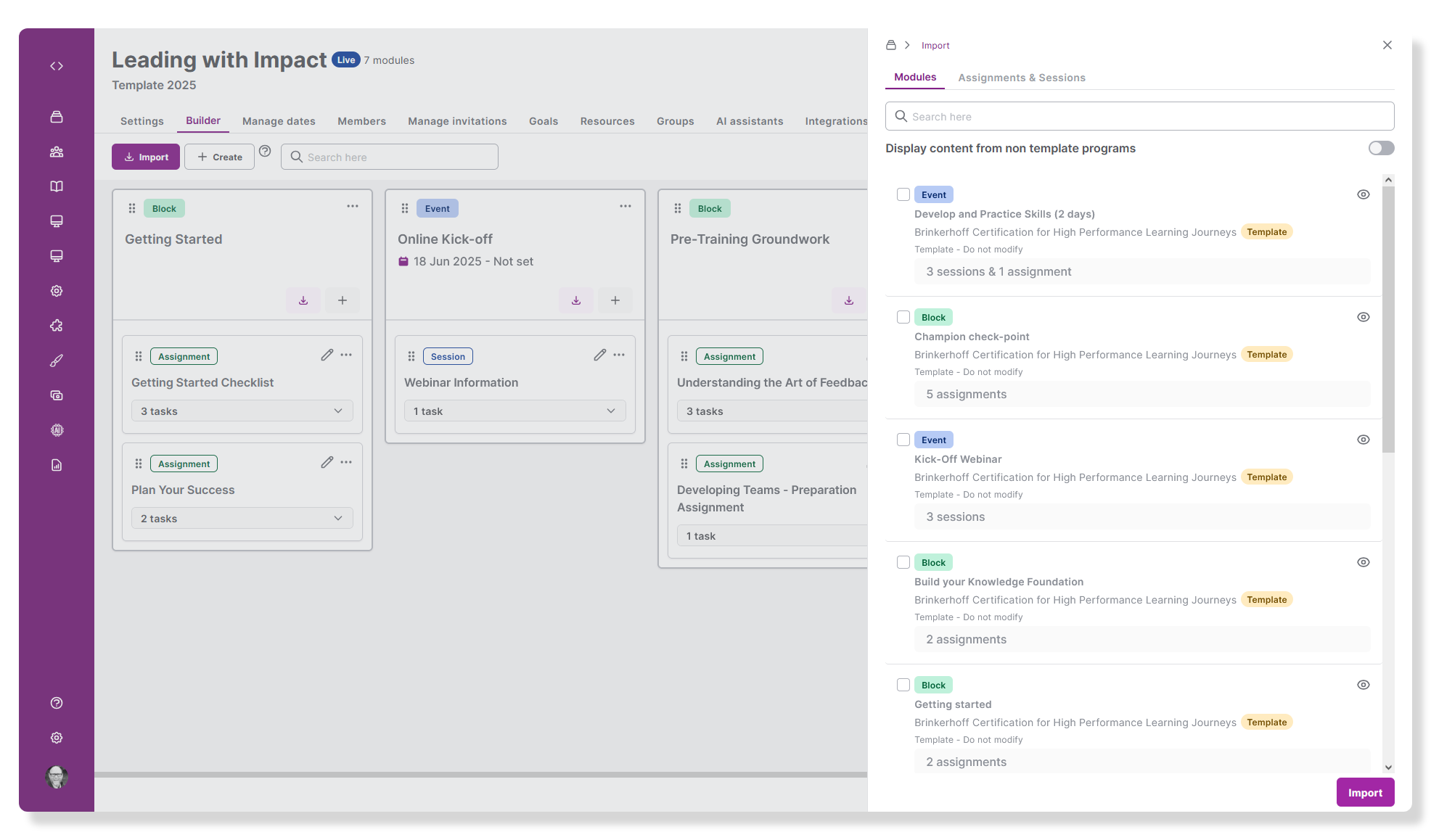Click the plus icon in the Getting Started block
1431x840 pixels.
pos(343,300)
